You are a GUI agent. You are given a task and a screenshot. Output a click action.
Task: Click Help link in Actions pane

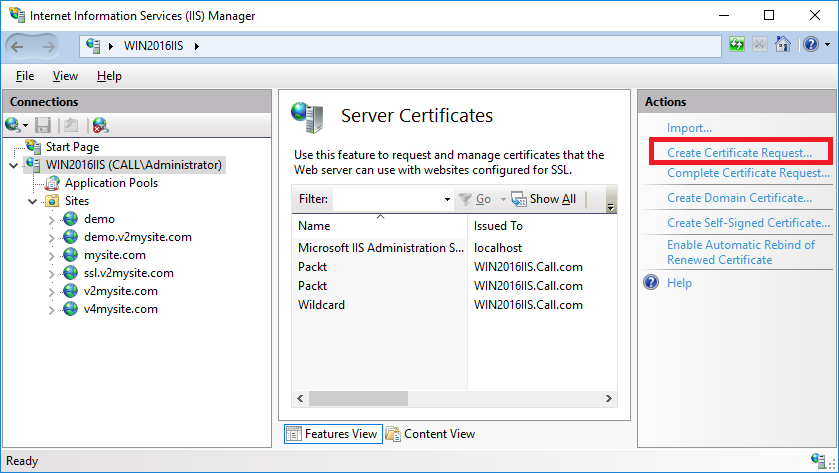tap(679, 283)
